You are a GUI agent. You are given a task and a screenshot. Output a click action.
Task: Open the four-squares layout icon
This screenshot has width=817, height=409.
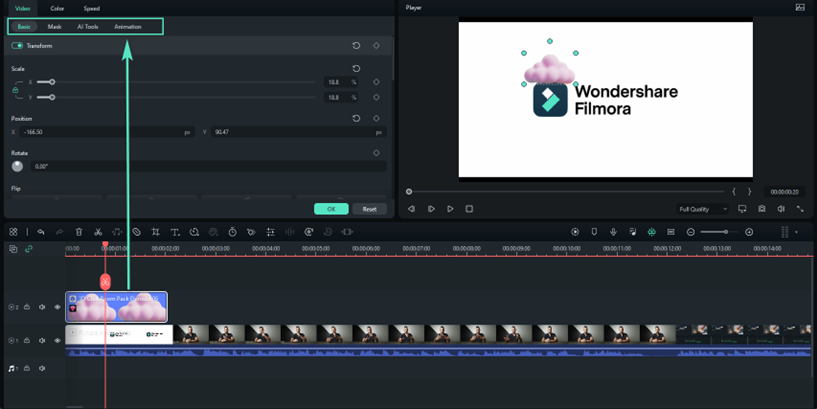click(x=14, y=232)
